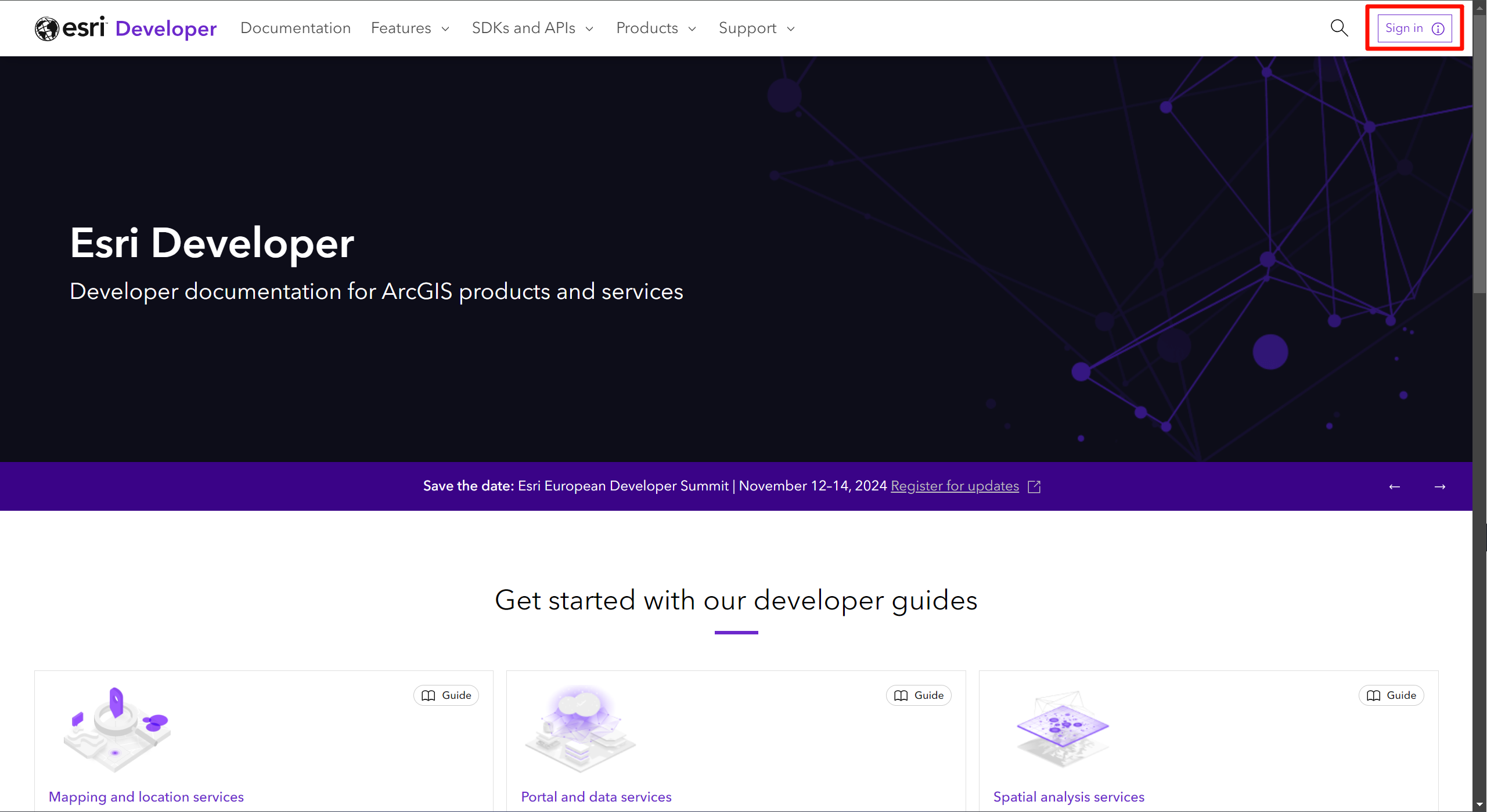The width and height of the screenshot is (1487, 812).
Task: Click 'Get started with our developer guides' heading
Action: 736,600
